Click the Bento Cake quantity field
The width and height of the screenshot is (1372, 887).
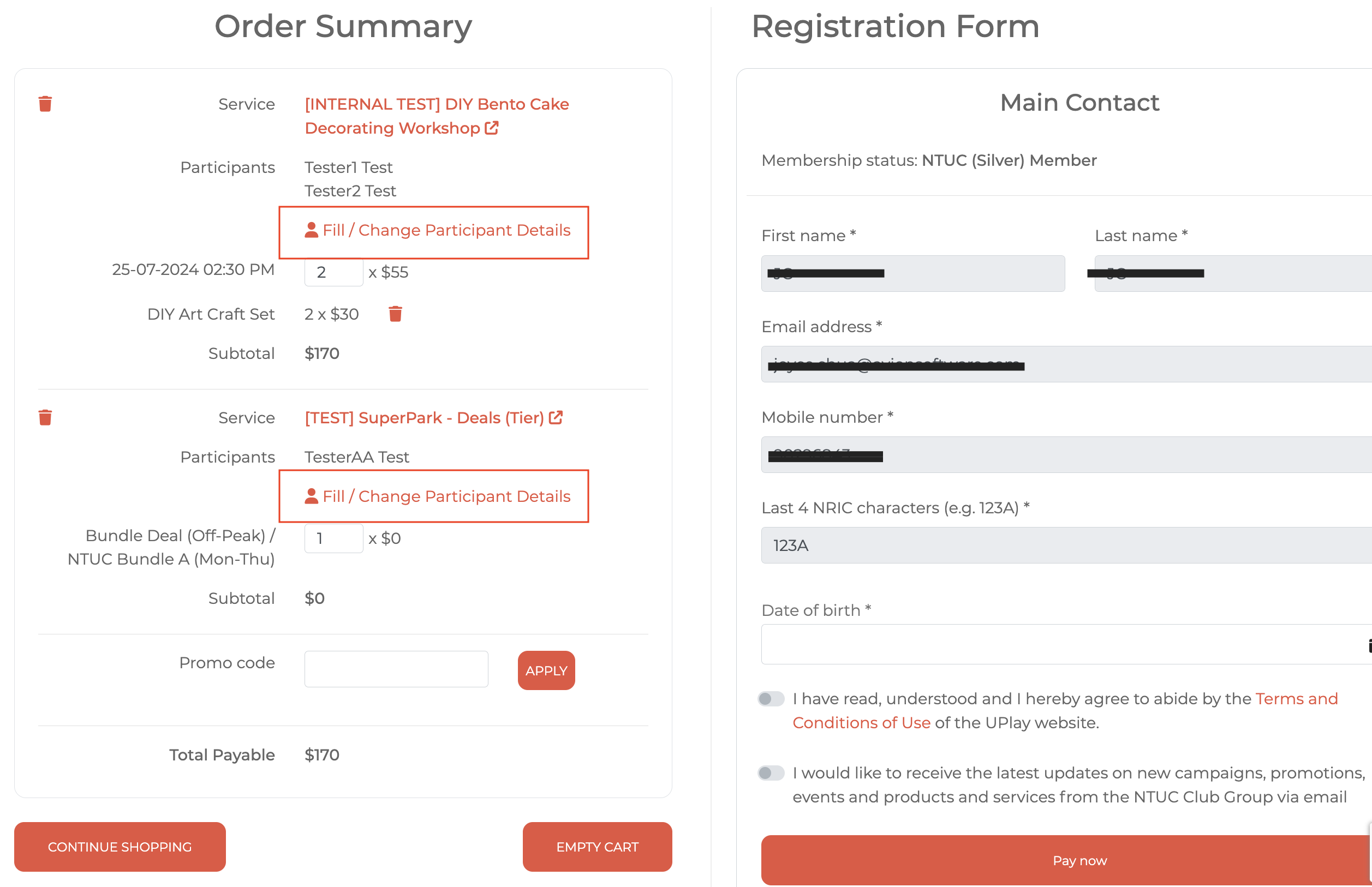[333, 272]
